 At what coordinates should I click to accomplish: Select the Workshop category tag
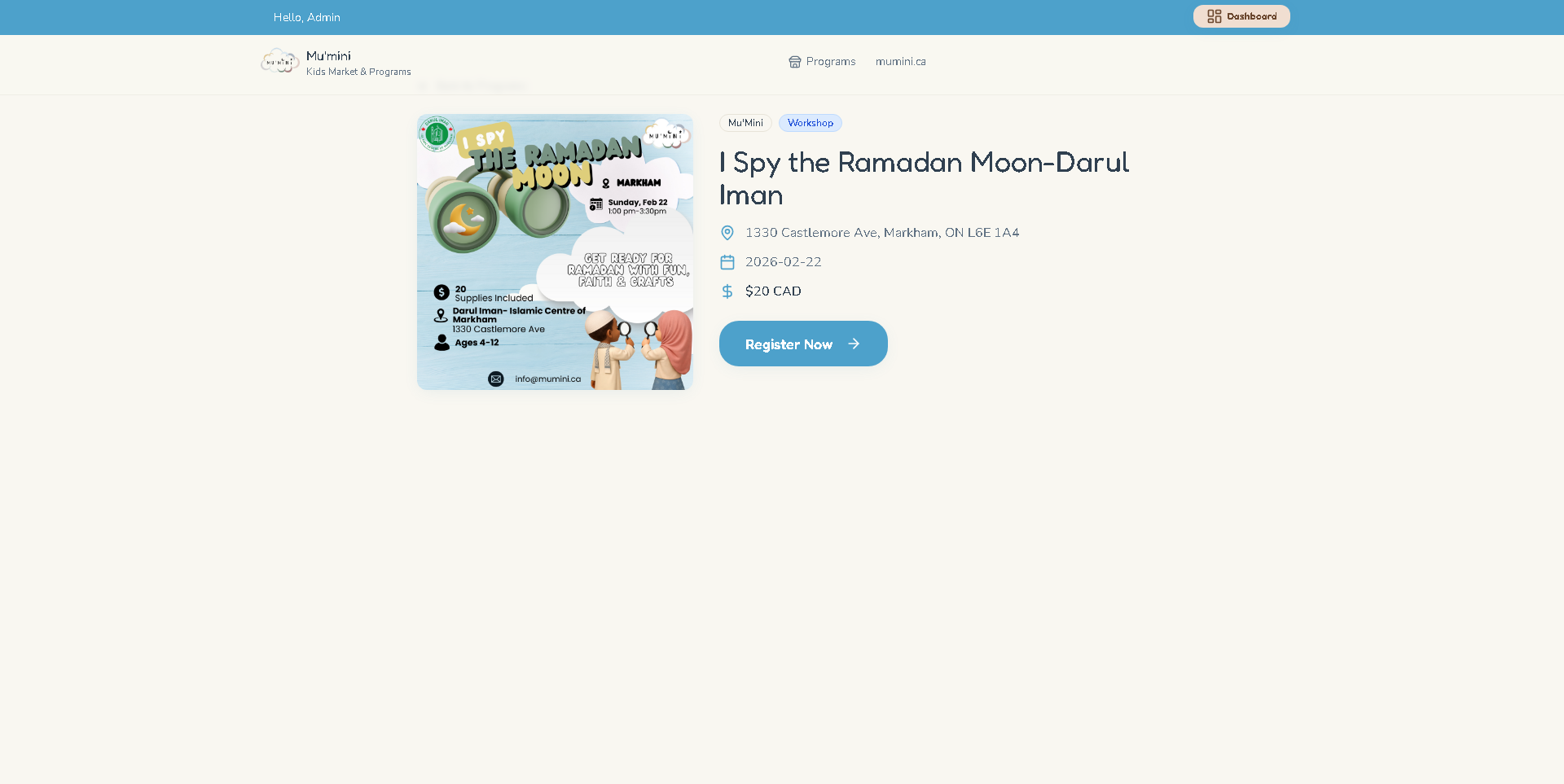coord(811,123)
